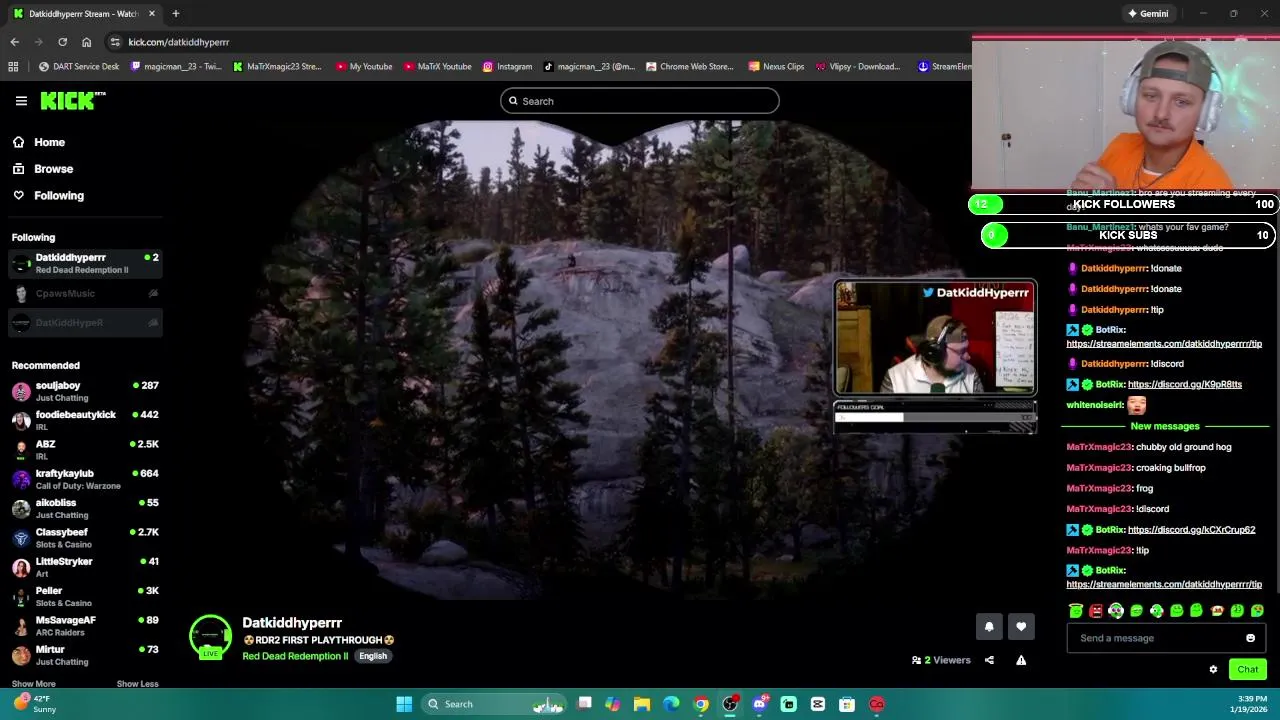
Task: Open OBS Studio from taskbar
Action: [x=730, y=704]
